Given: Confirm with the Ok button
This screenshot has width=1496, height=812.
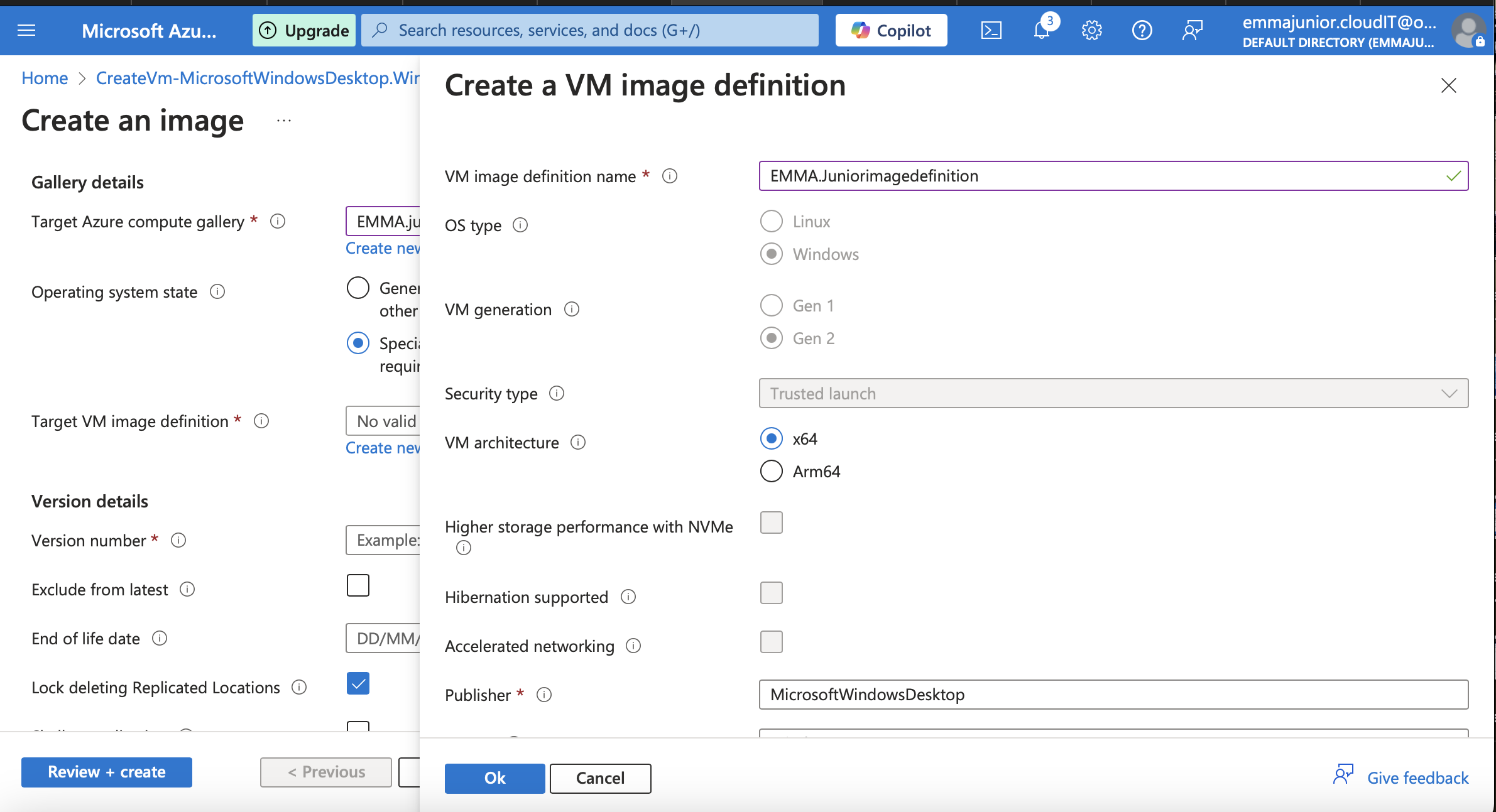Looking at the screenshot, I should [495, 778].
